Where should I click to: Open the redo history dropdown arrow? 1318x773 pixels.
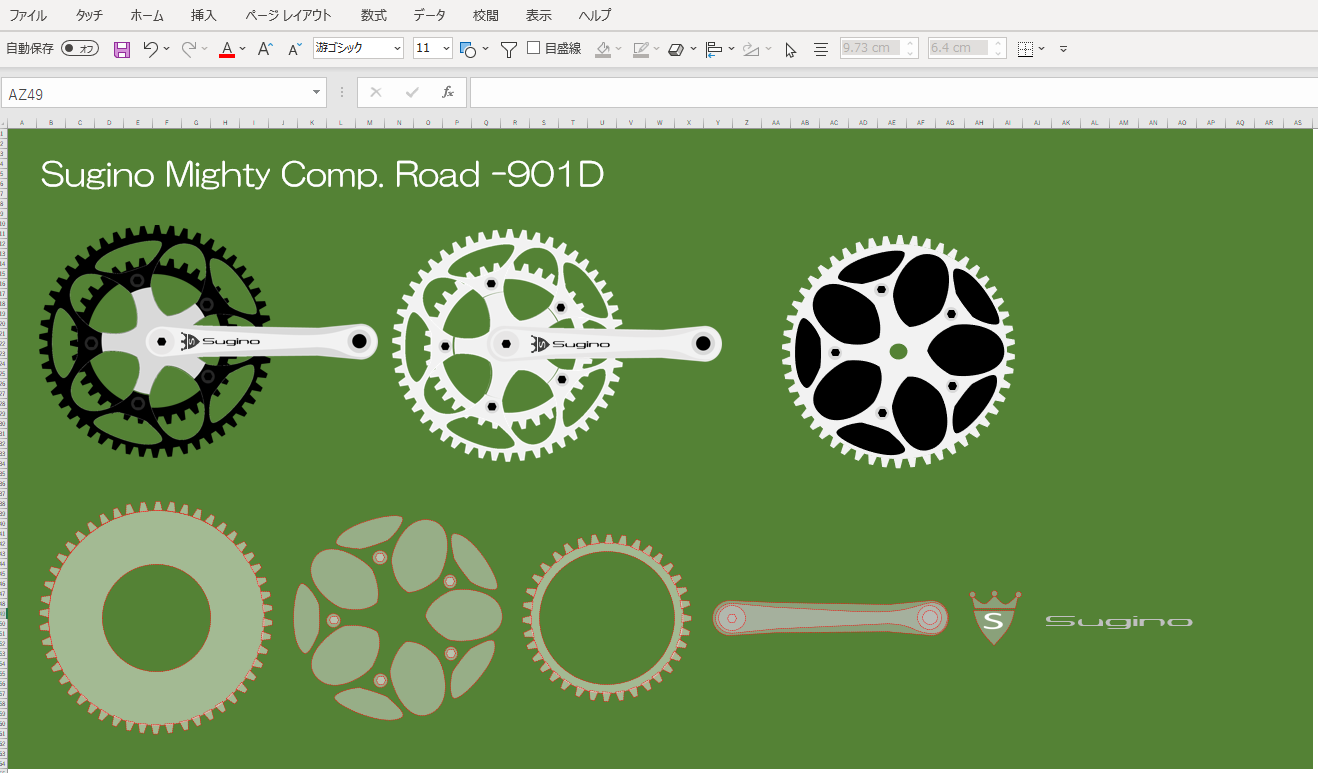click(204, 48)
